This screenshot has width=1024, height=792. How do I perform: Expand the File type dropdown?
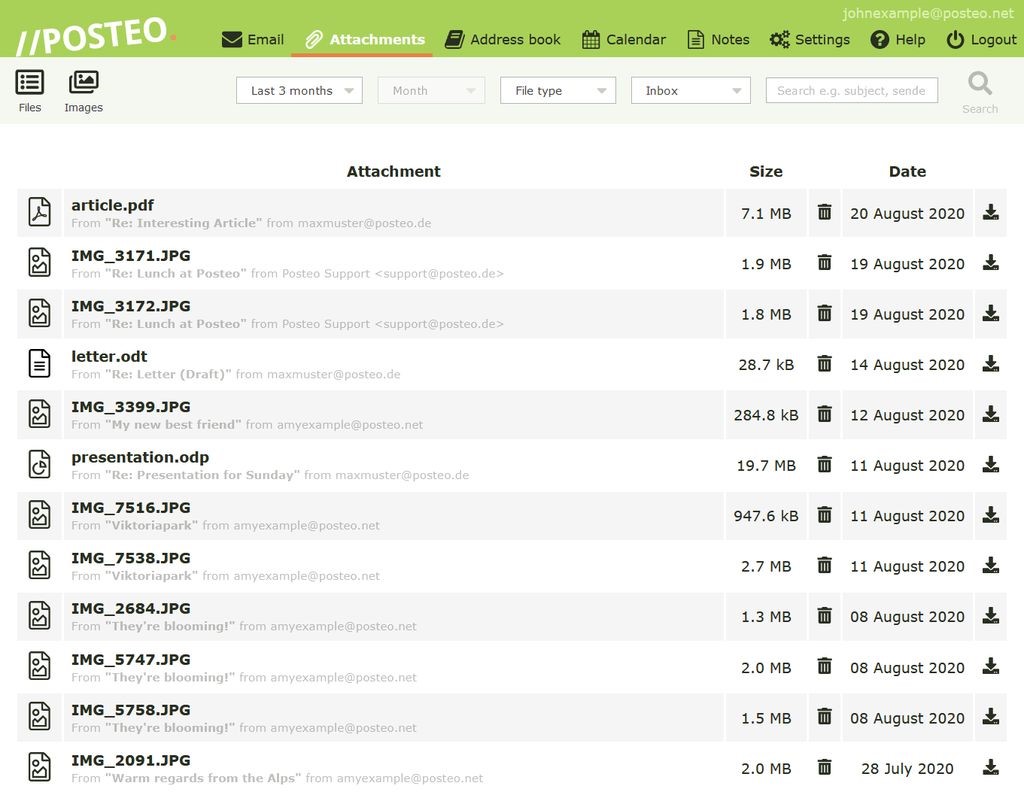(x=557, y=91)
